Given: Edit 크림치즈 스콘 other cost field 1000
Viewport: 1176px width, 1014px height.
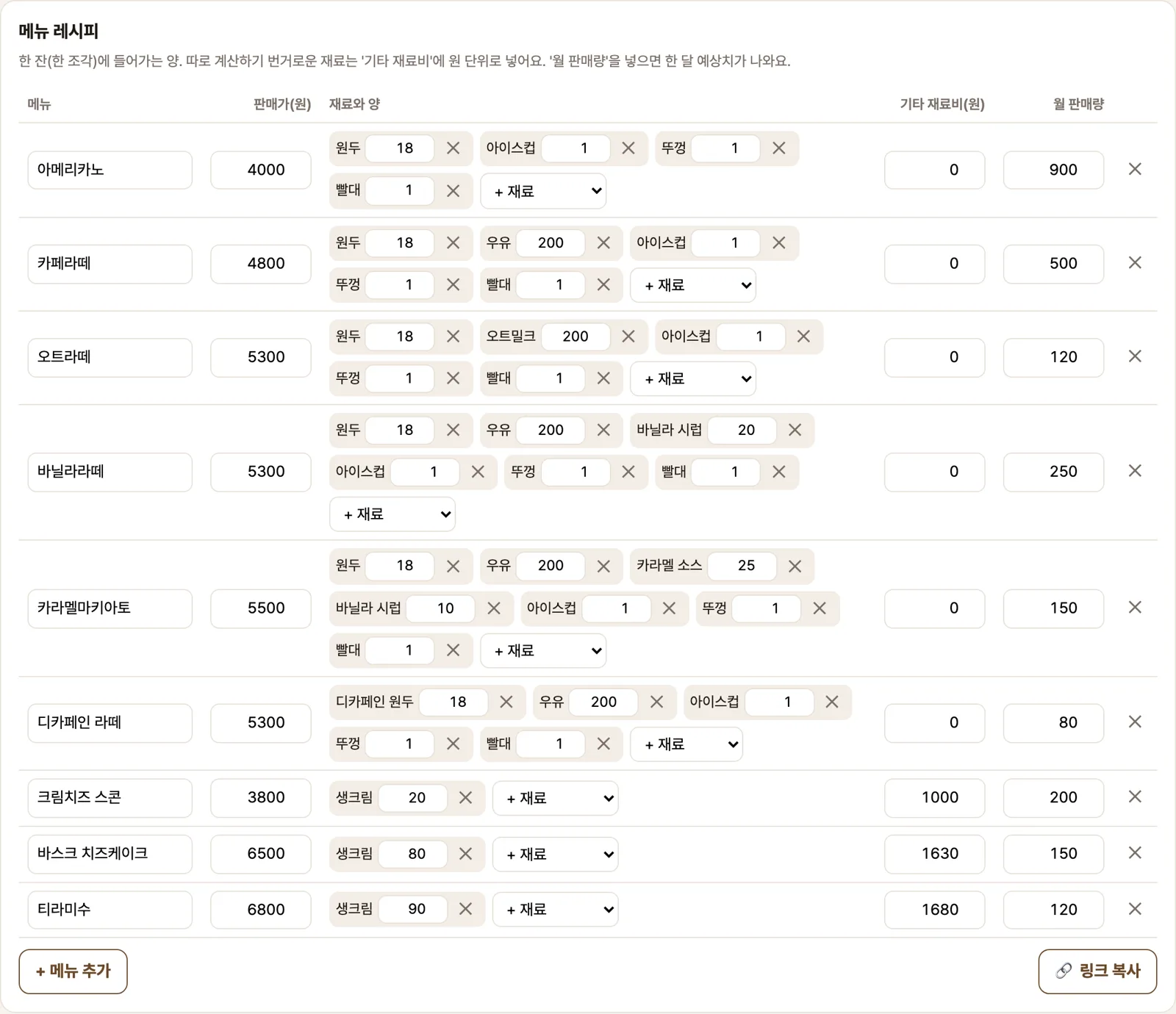Looking at the screenshot, I should coord(934,798).
